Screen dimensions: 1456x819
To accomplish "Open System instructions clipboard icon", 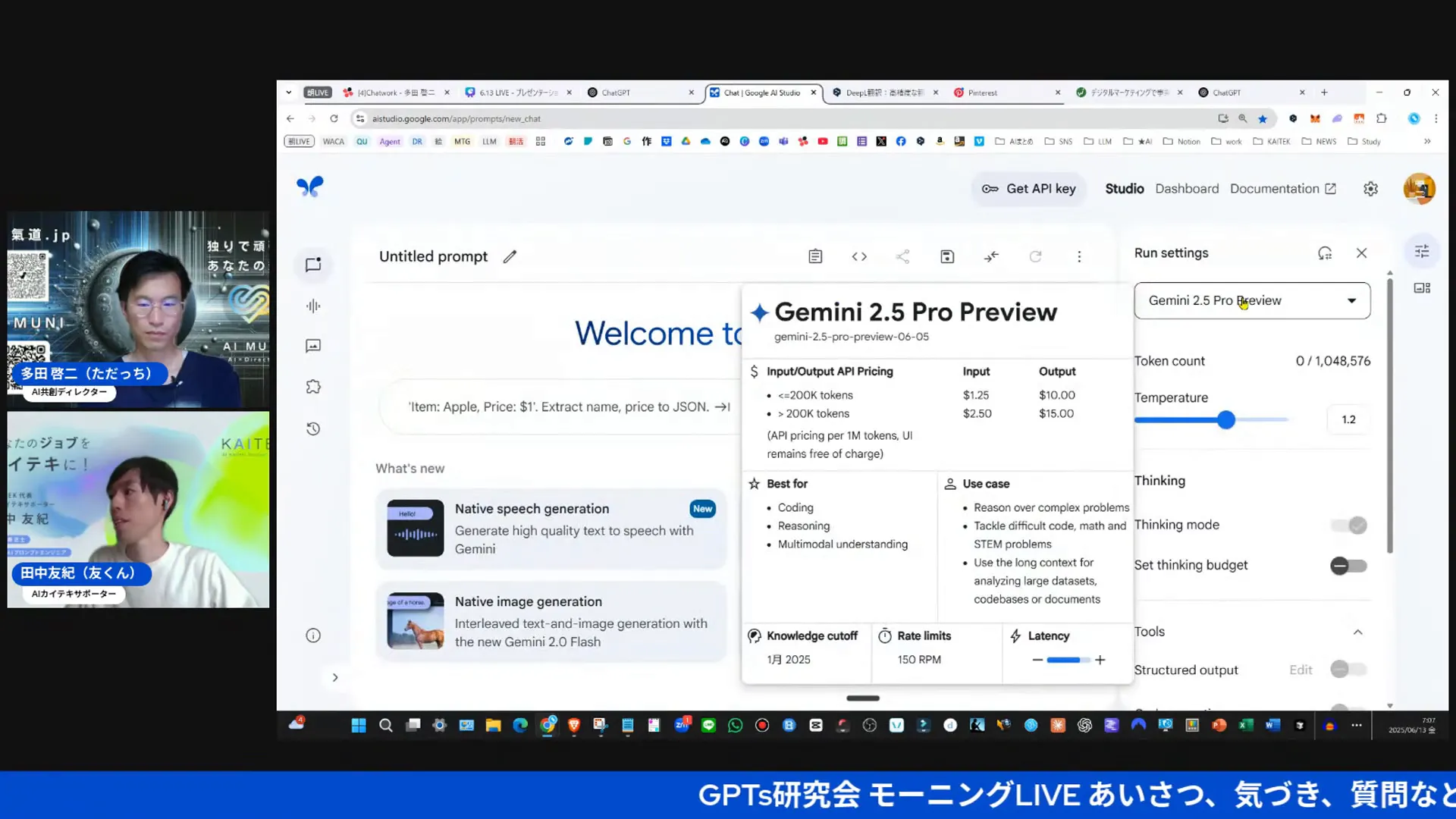I will click(x=815, y=256).
